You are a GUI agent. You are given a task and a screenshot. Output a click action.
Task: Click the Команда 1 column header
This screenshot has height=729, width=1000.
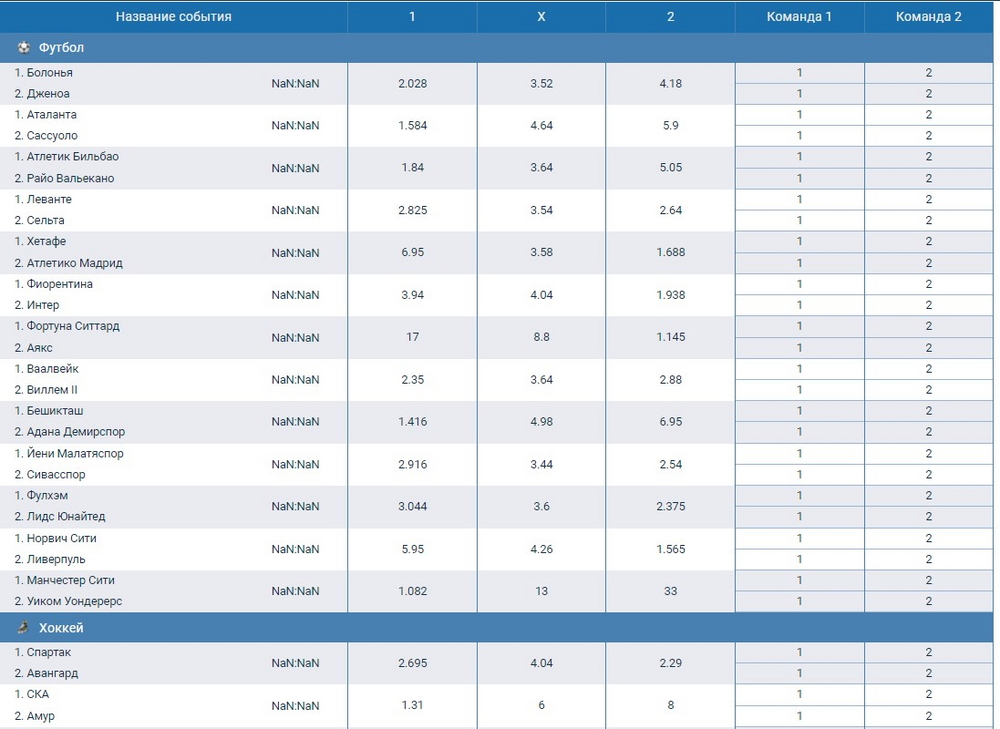click(x=799, y=17)
